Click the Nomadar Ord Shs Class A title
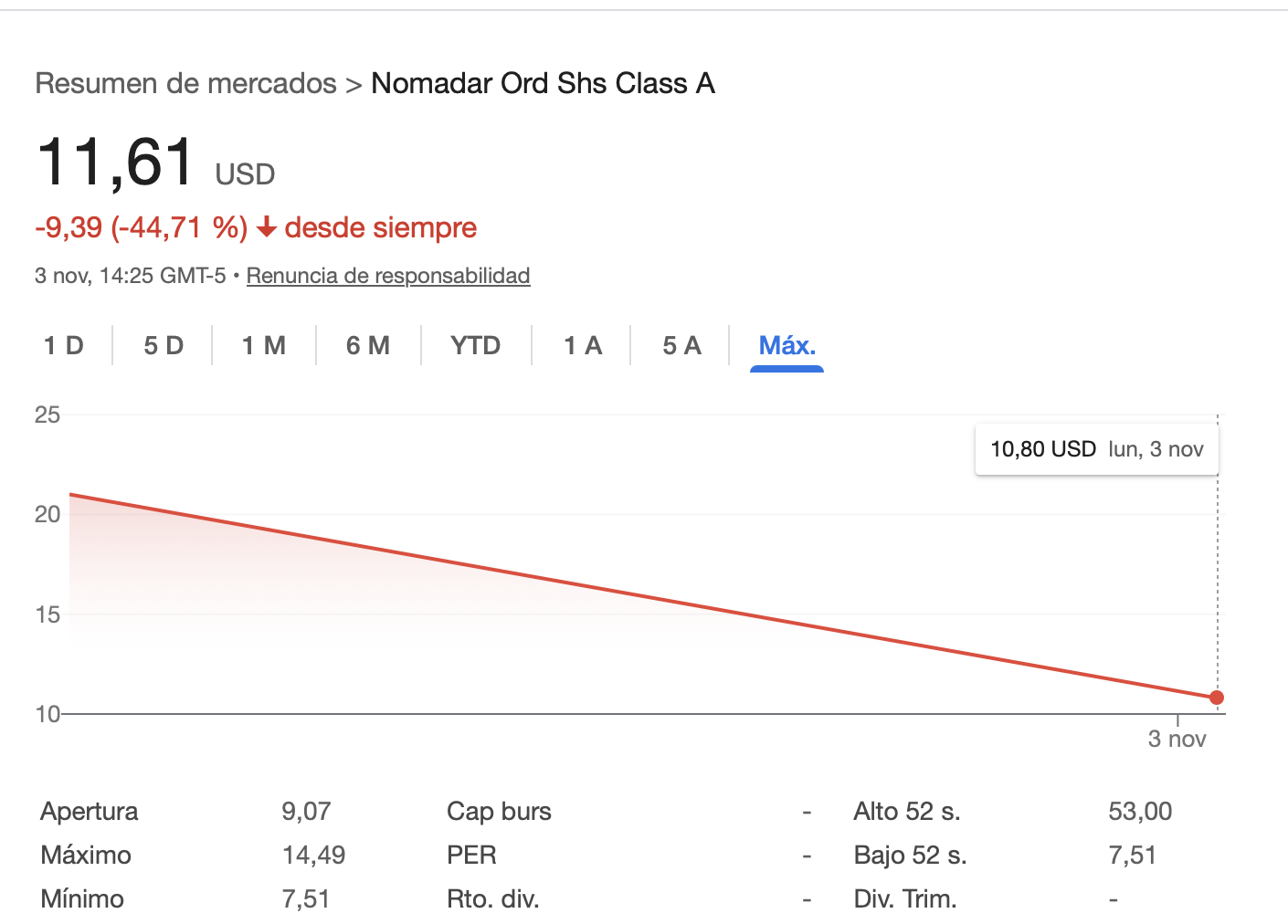 pyautogui.click(x=543, y=83)
